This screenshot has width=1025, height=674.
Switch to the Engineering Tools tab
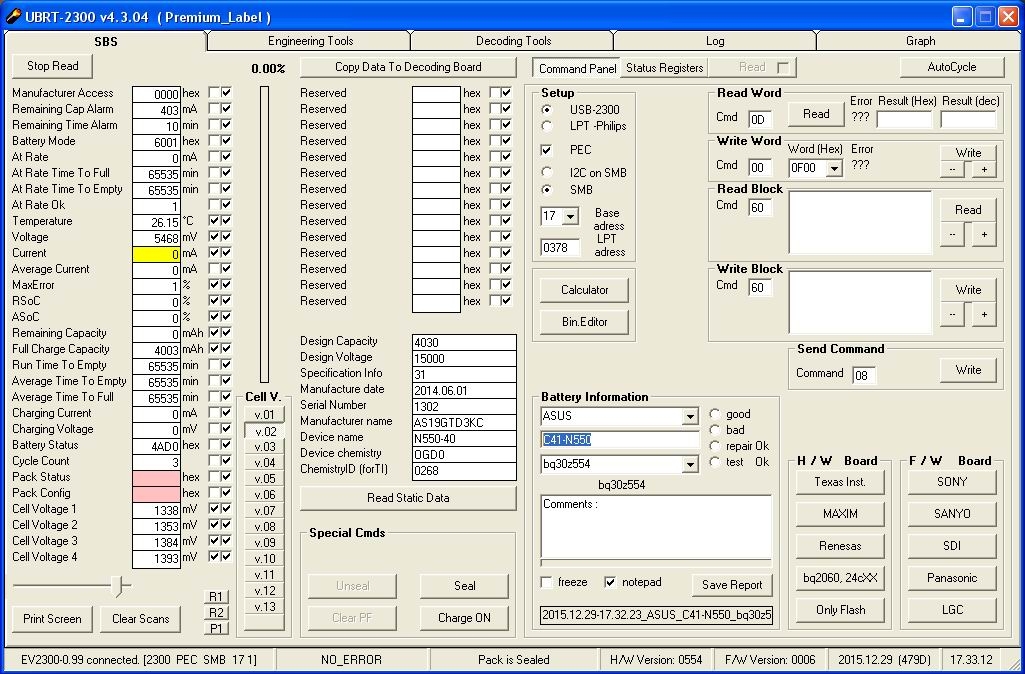[x=310, y=41]
